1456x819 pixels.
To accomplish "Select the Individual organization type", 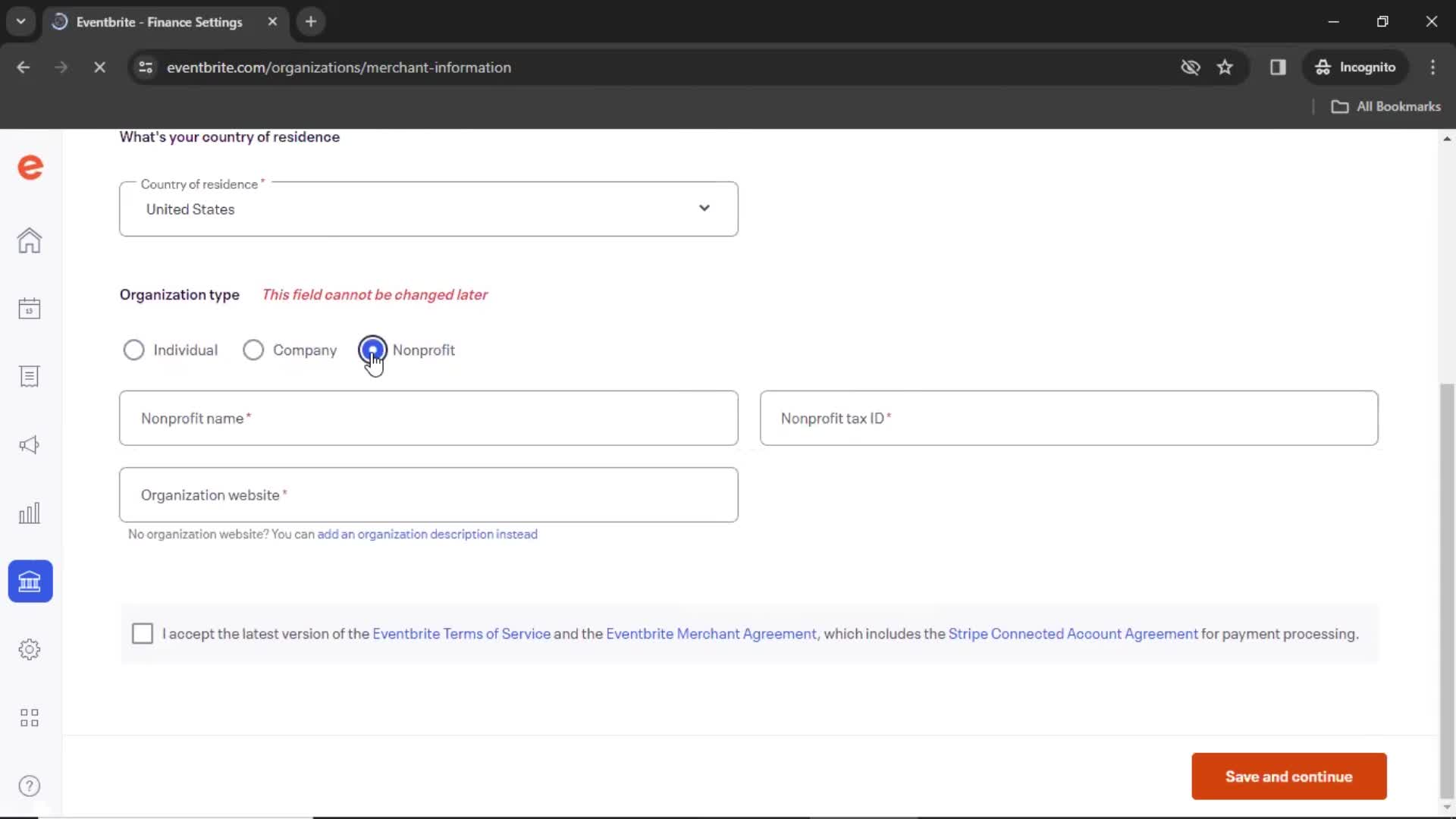I will [133, 350].
